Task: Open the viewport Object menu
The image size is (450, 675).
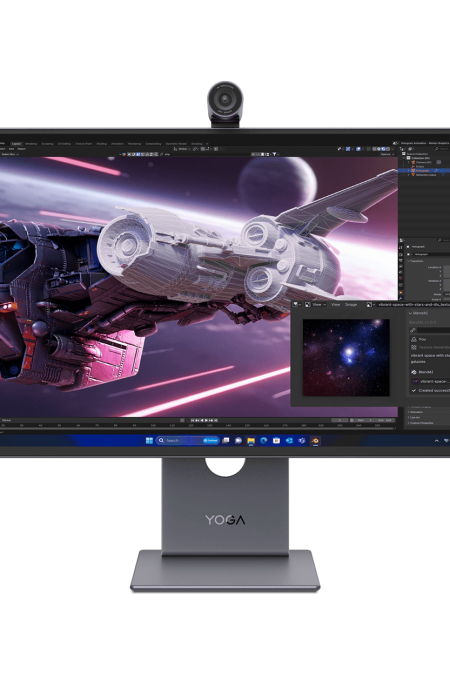Action: 22,149
